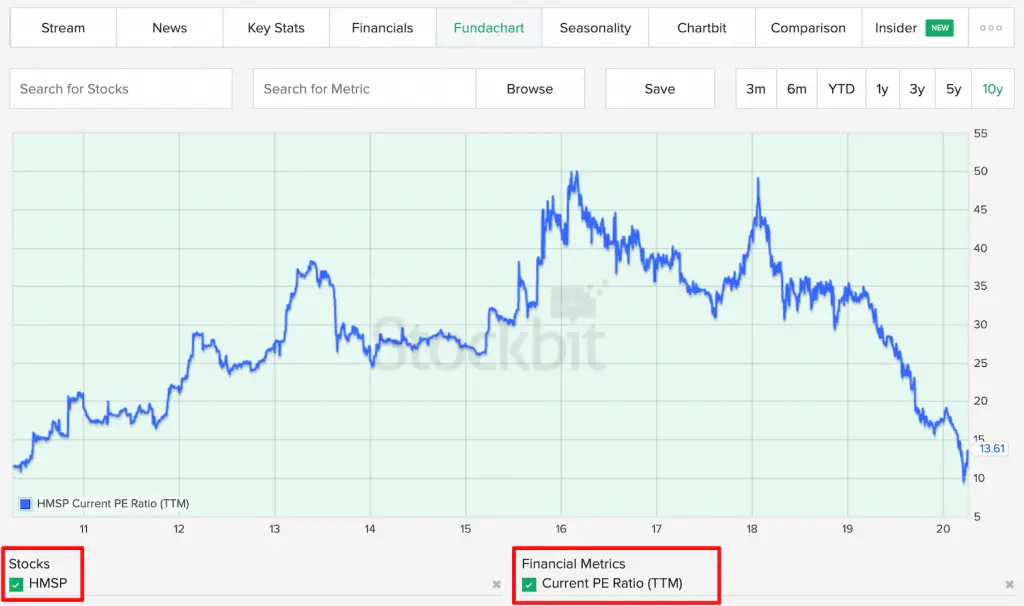Select the YTD time range
Screen dimensions: 1024x606
tap(841, 88)
